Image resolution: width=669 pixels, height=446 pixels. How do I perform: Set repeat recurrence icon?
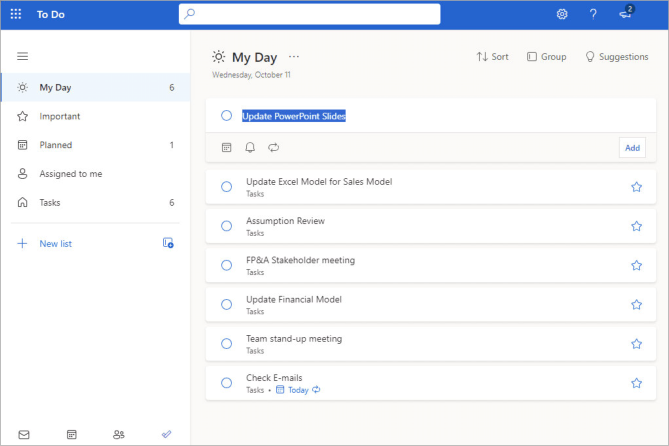[x=273, y=148]
